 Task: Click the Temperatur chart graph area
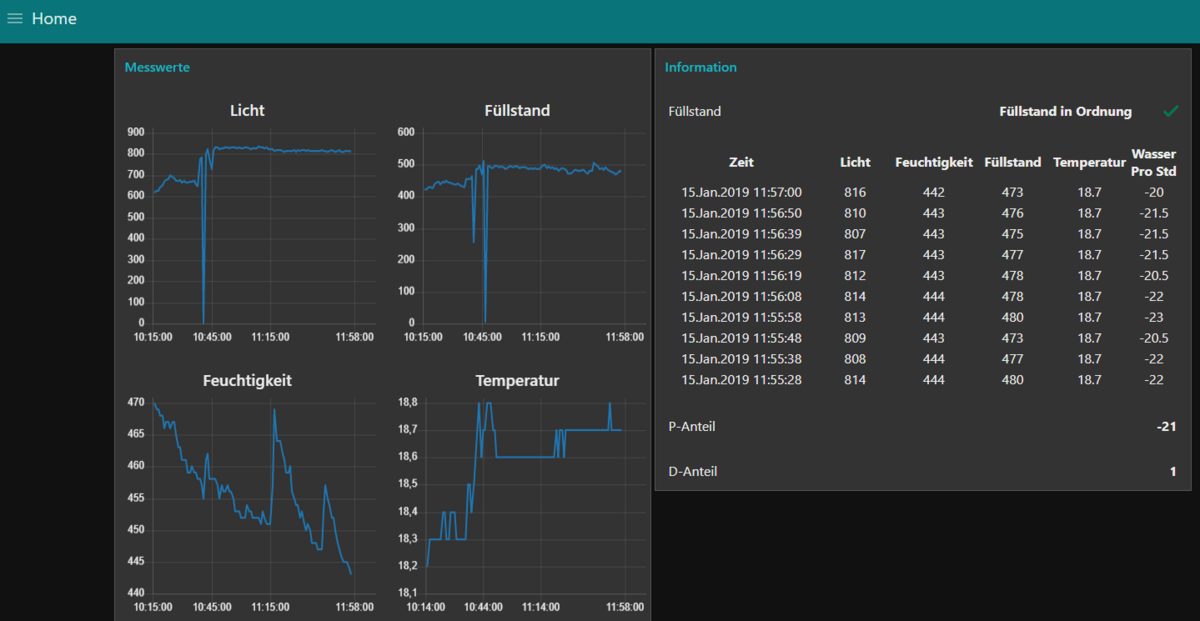tap(520, 497)
